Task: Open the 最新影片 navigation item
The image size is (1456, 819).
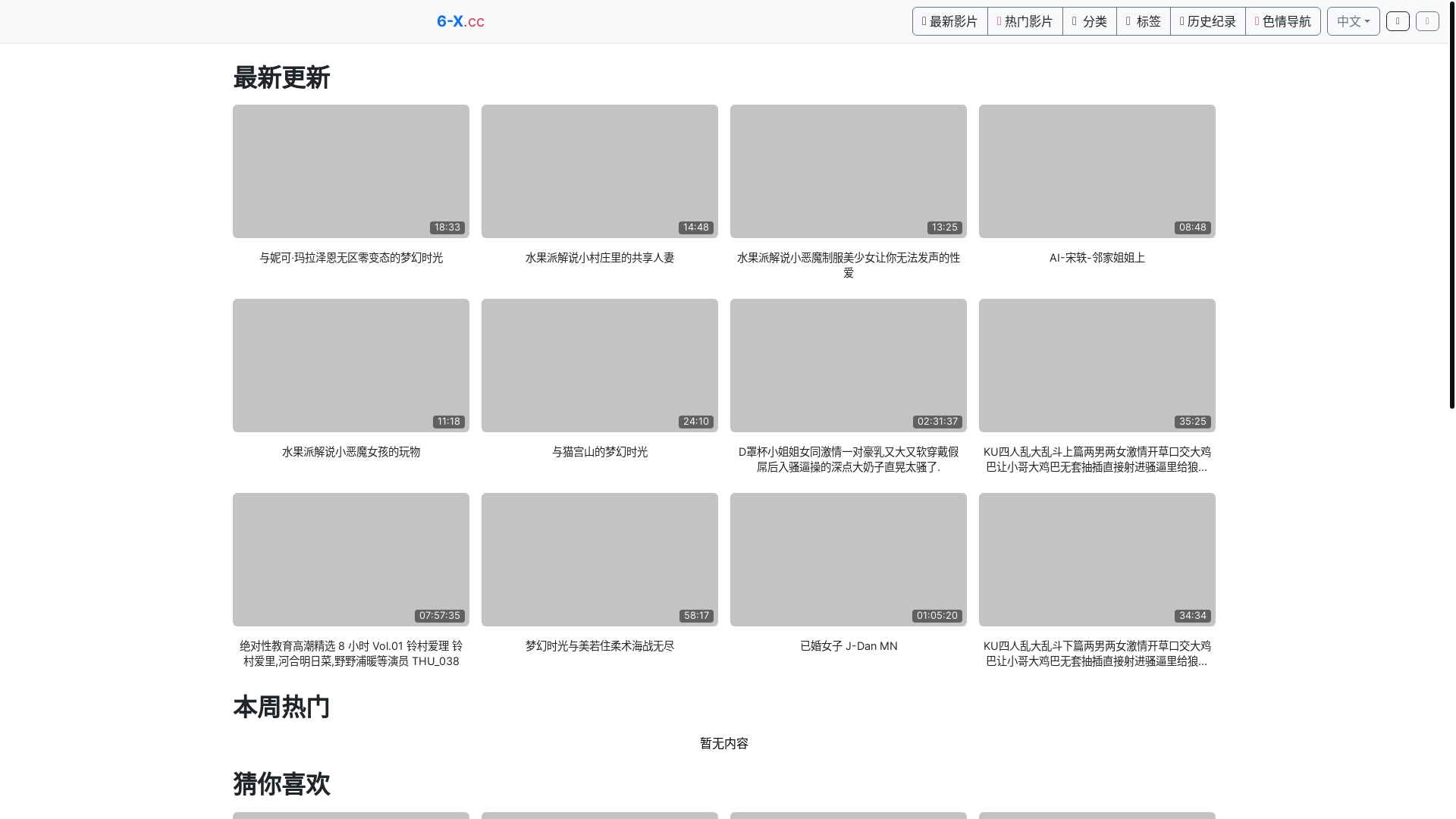Action: pyautogui.click(x=949, y=21)
